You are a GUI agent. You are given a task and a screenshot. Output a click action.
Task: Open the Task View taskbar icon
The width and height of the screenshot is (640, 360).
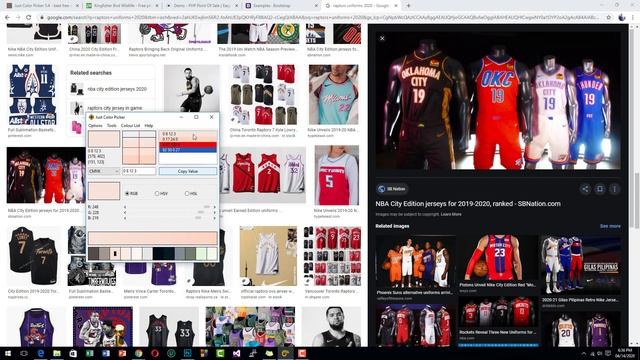coord(24,353)
